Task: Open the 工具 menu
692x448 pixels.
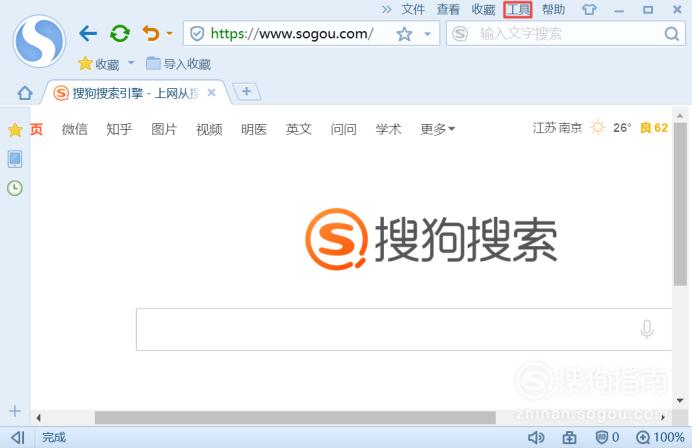Action: 518,9
